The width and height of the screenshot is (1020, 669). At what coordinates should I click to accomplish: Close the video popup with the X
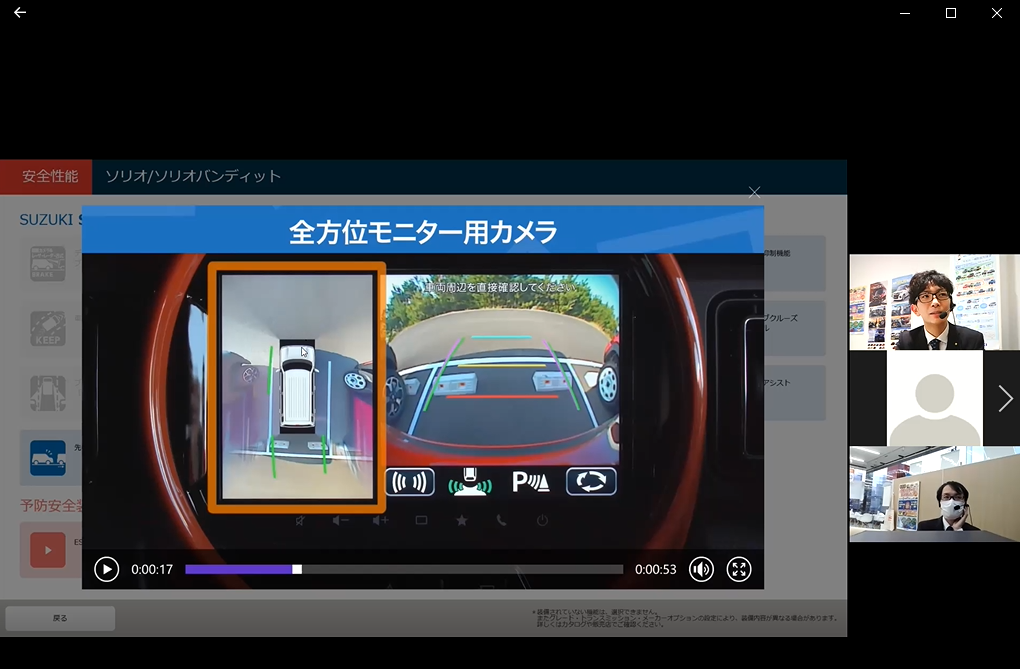click(754, 192)
